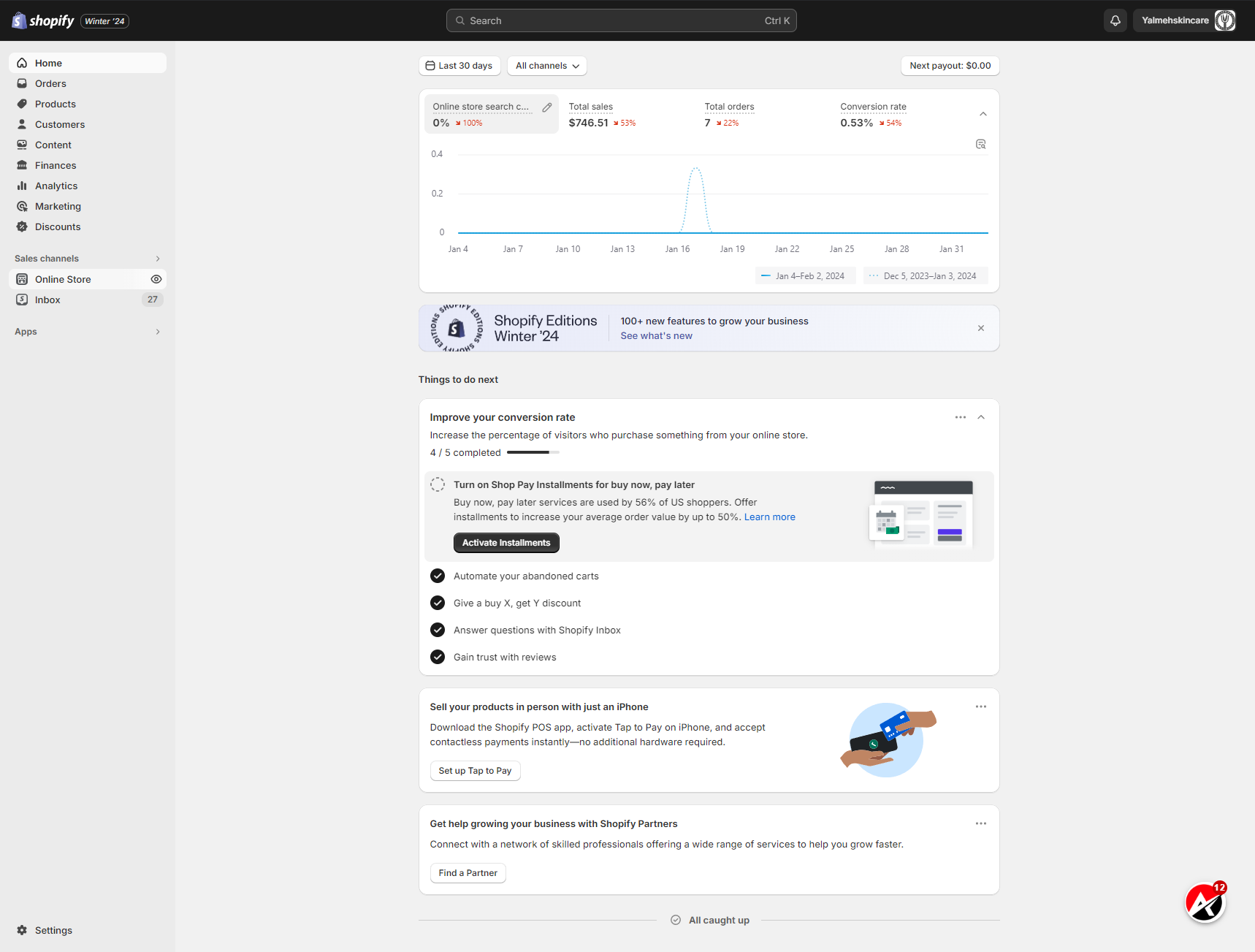This screenshot has width=1255, height=952.
Task: Click the chart inspect magnifier icon
Action: [x=981, y=144]
